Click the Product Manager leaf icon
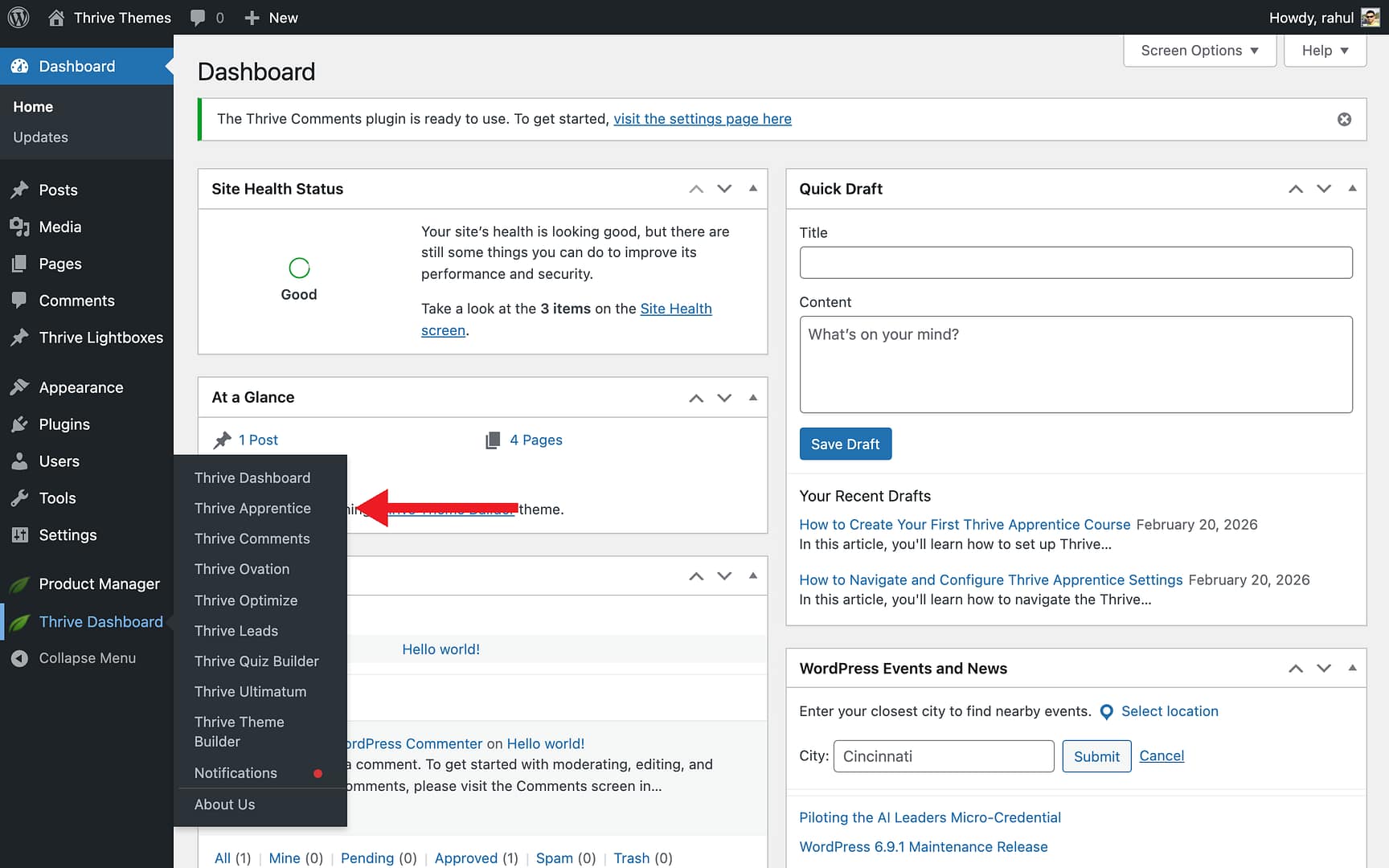This screenshot has width=1389, height=868. pos(19,584)
